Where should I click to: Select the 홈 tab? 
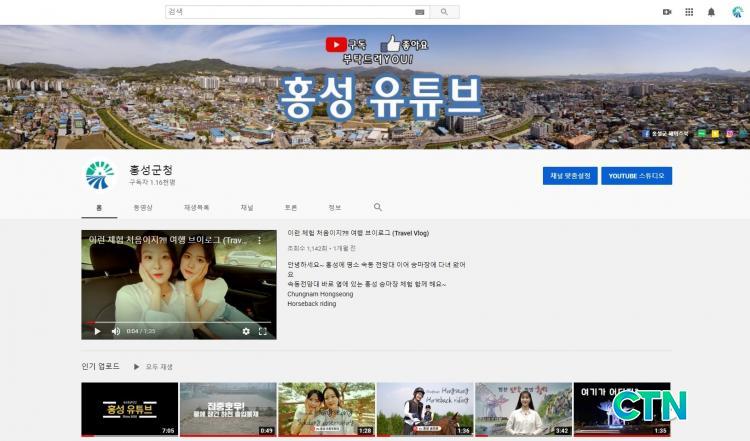pyautogui.click(x=99, y=208)
